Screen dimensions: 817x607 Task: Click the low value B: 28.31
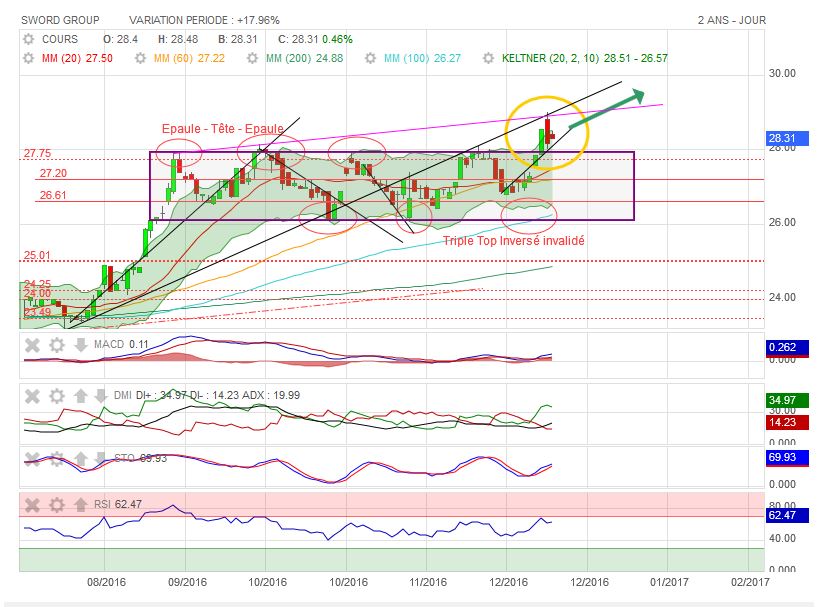pos(238,39)
